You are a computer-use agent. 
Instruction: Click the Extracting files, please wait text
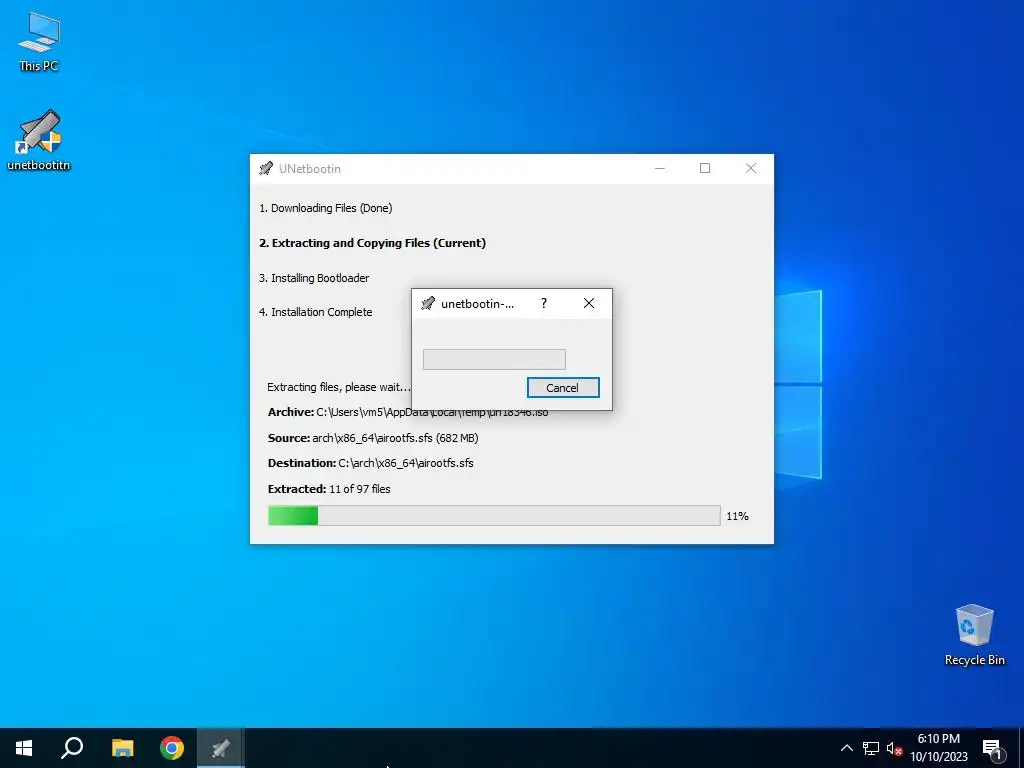pos(339,387)
